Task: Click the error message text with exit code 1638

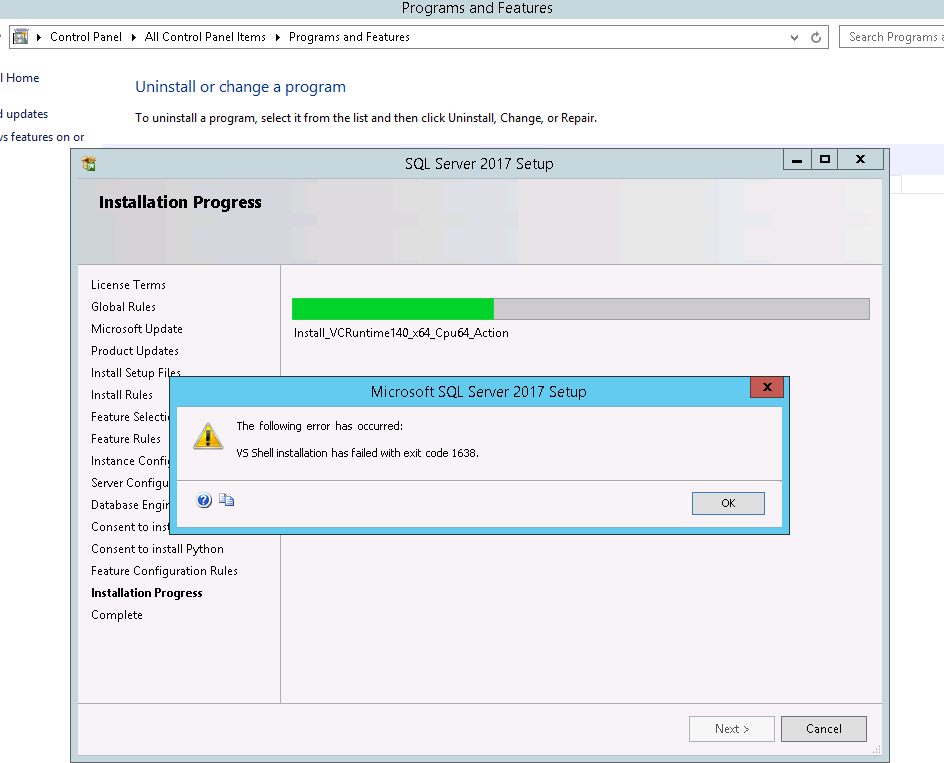Action: click(358, 453)
